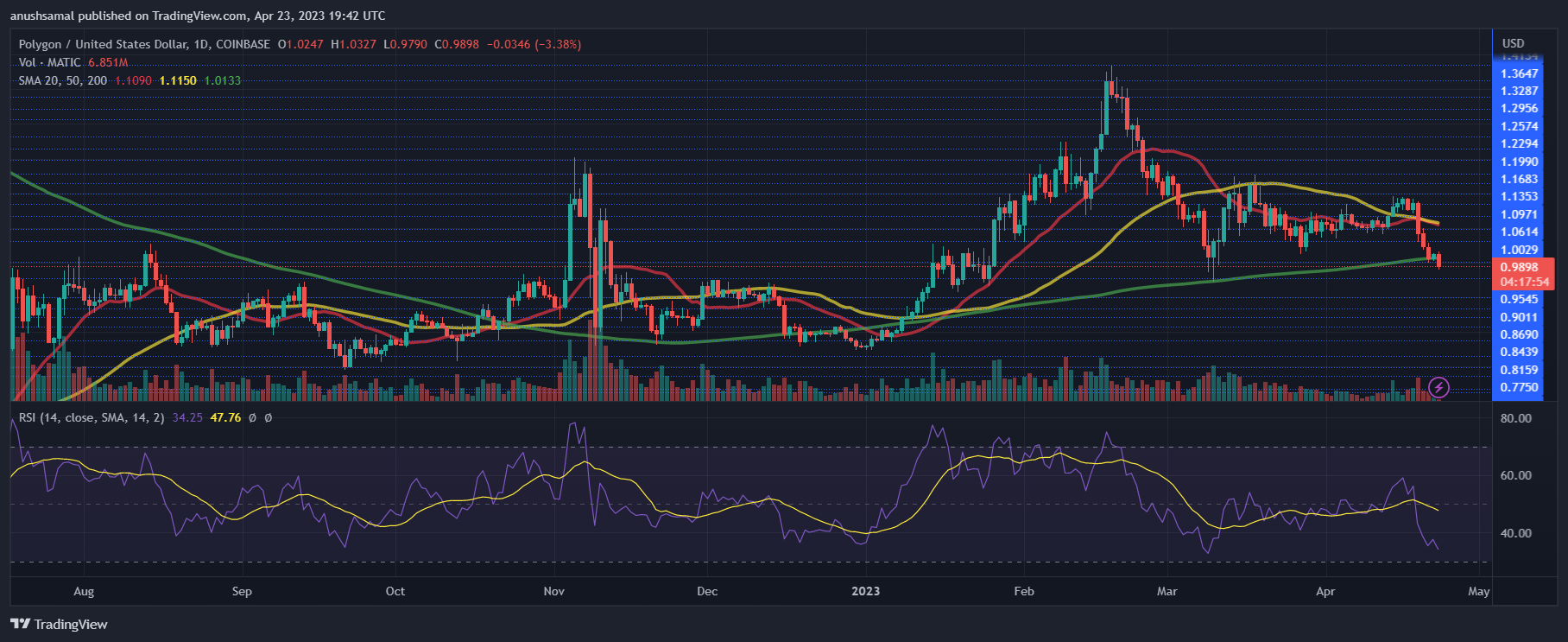The width and height of the screenshot is (1568, 642).
Task: Click the red SMA 20 value 1.1090
Action: point(133,80)
